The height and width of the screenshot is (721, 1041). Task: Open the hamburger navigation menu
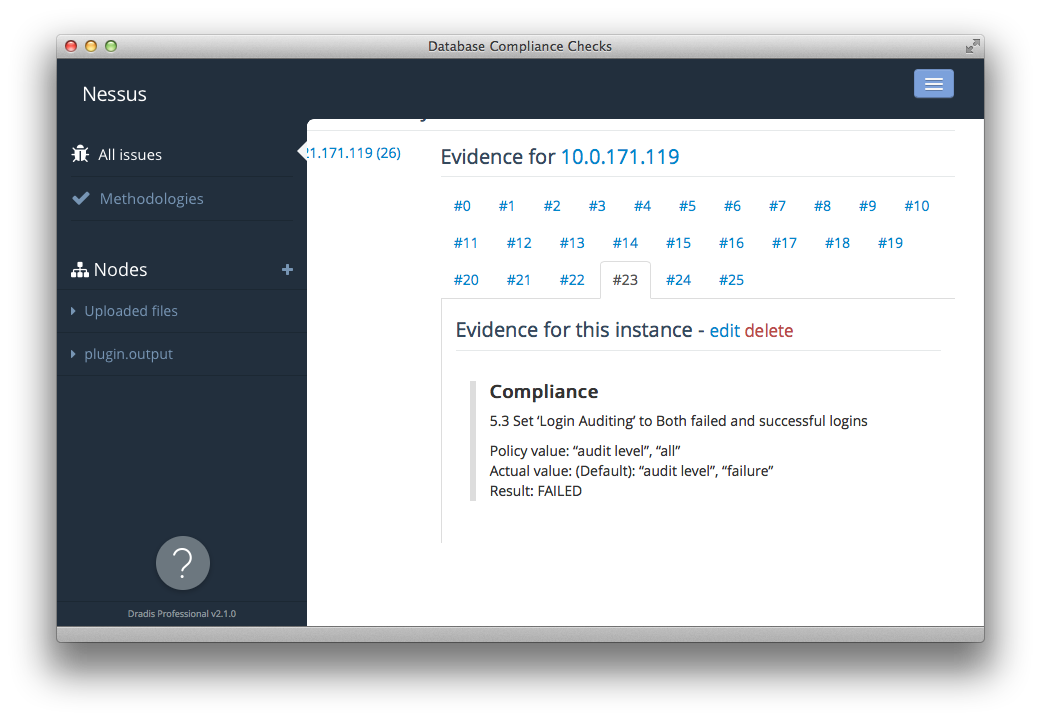(933, 83)
